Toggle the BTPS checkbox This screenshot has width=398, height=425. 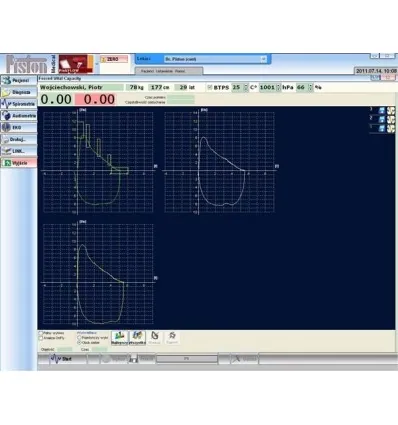(210, 87)
